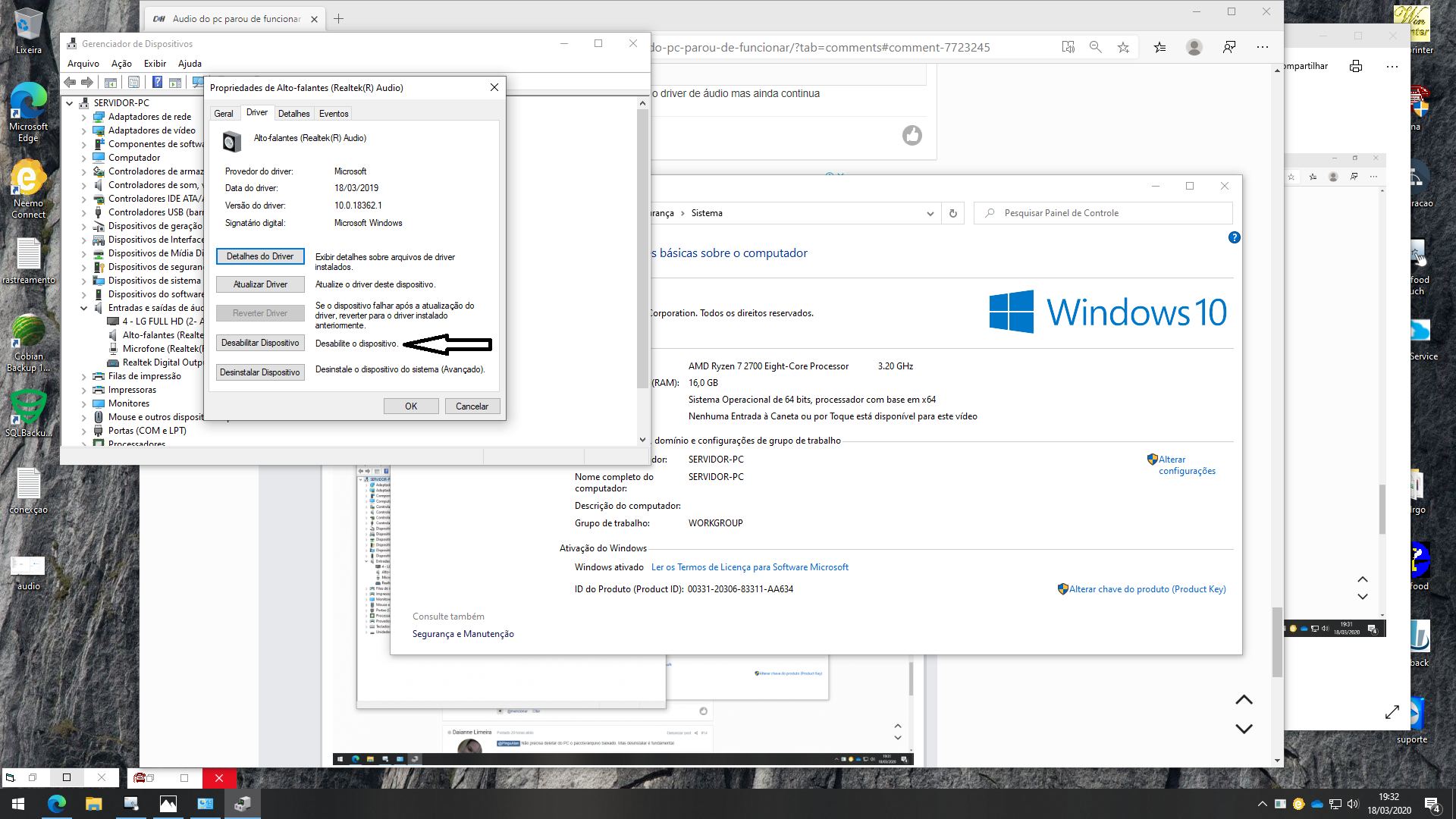Open Exibir menu in Device Manager
The image size is (1456, 819).
click(x=155, y=64)
